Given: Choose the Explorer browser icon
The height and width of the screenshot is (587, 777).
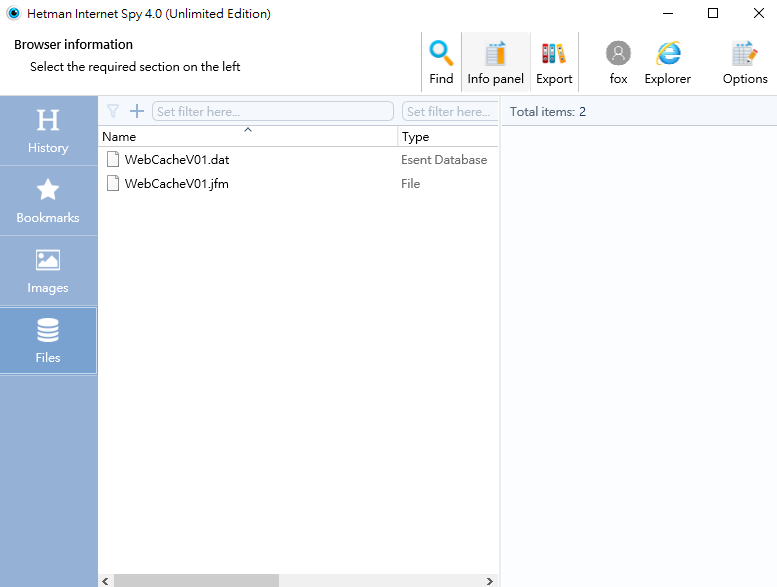Looking at the screenshot, I should 667,62.
